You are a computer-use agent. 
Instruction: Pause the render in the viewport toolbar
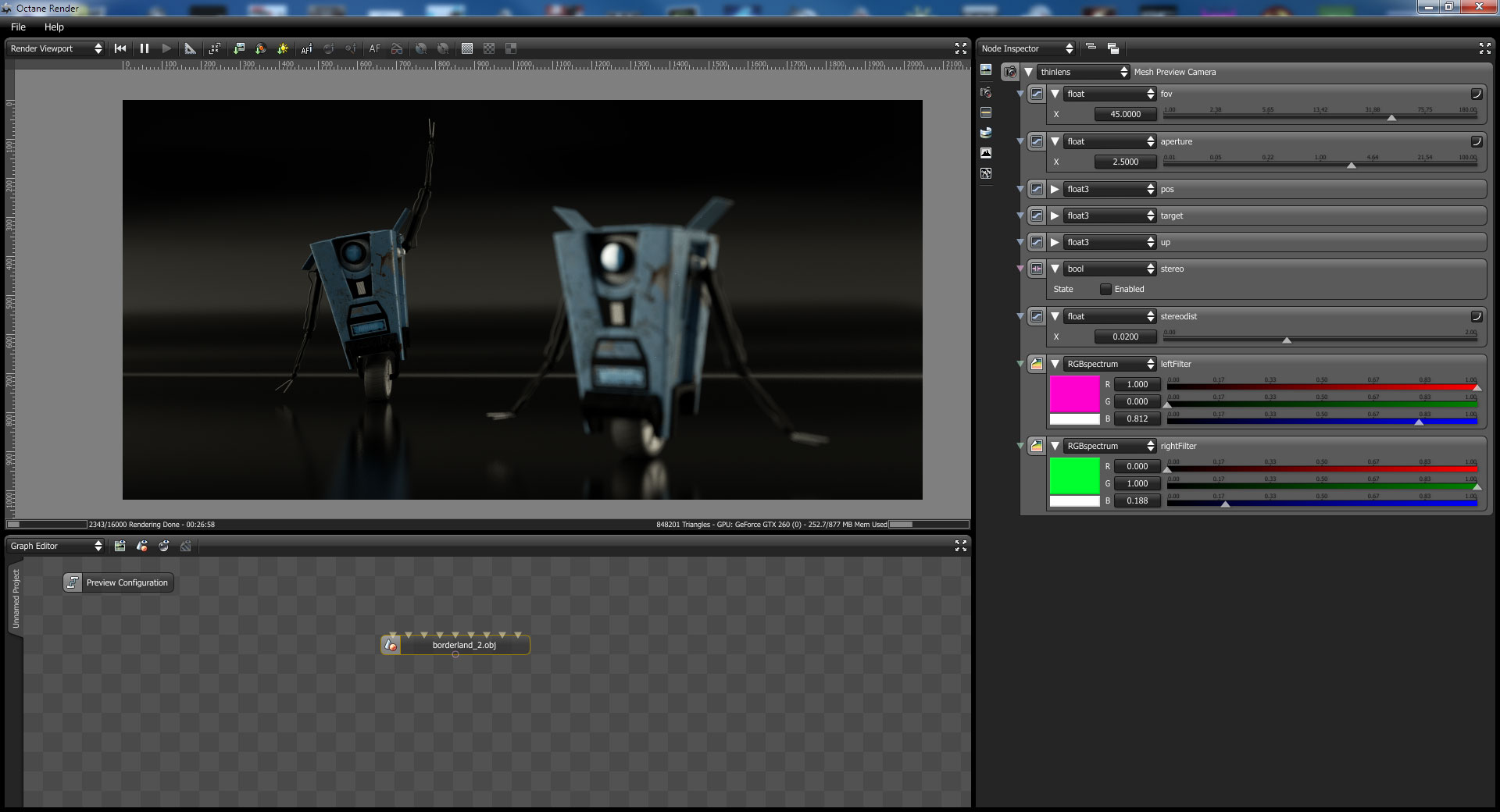tap(145, 48)
